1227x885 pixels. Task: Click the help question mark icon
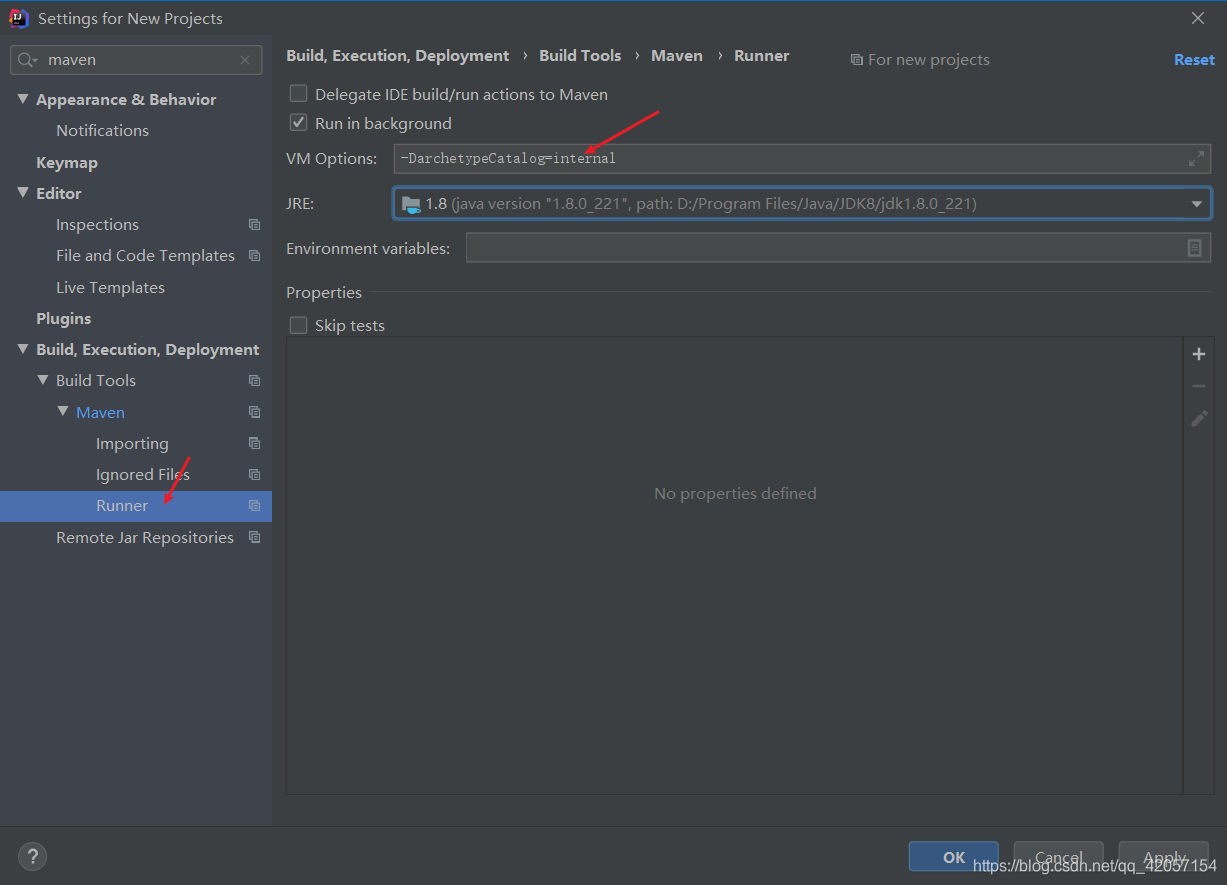pyautogui.click(x=32, y=856)
